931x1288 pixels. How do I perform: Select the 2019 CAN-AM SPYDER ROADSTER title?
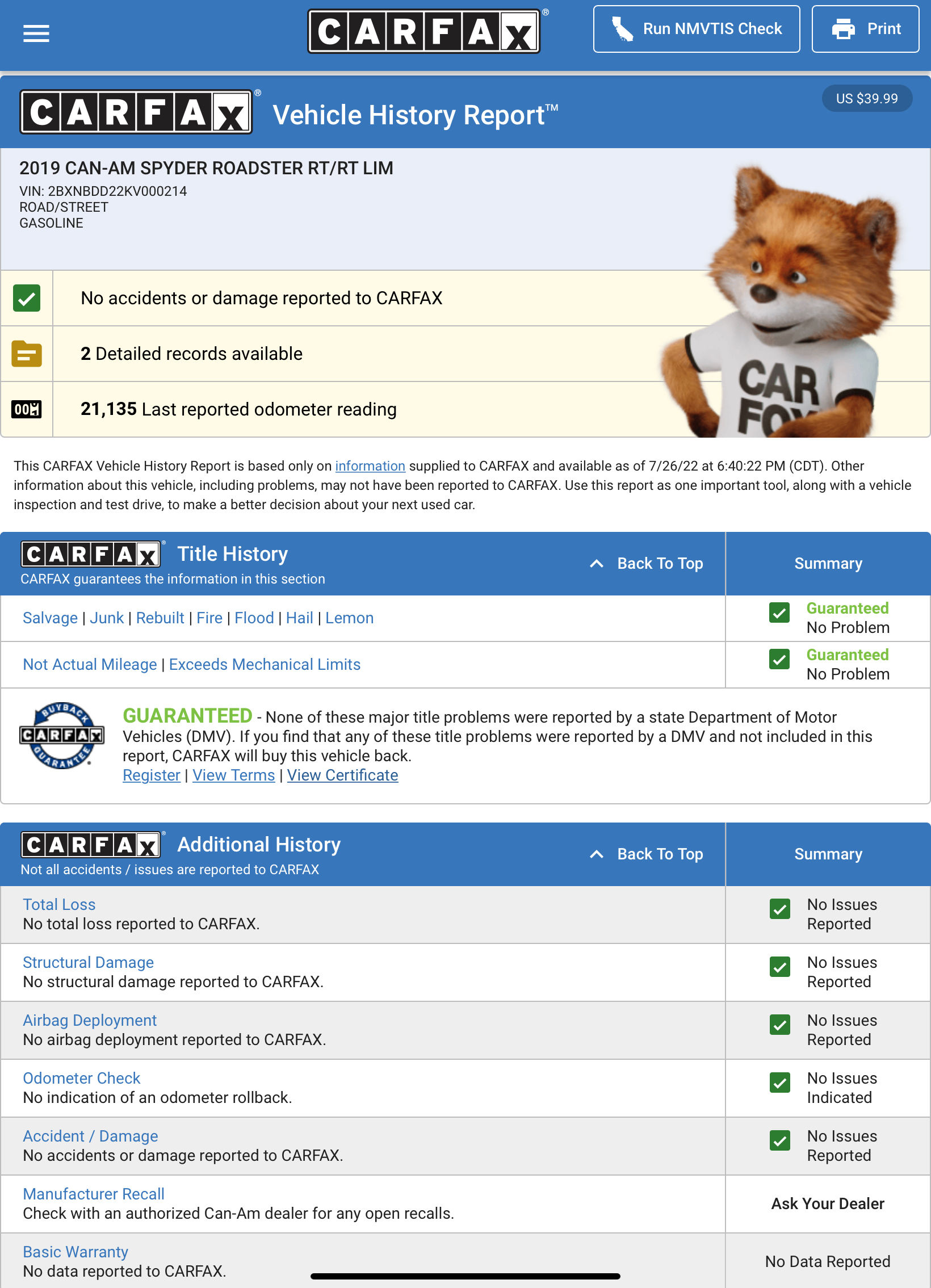tap(206, 168)
